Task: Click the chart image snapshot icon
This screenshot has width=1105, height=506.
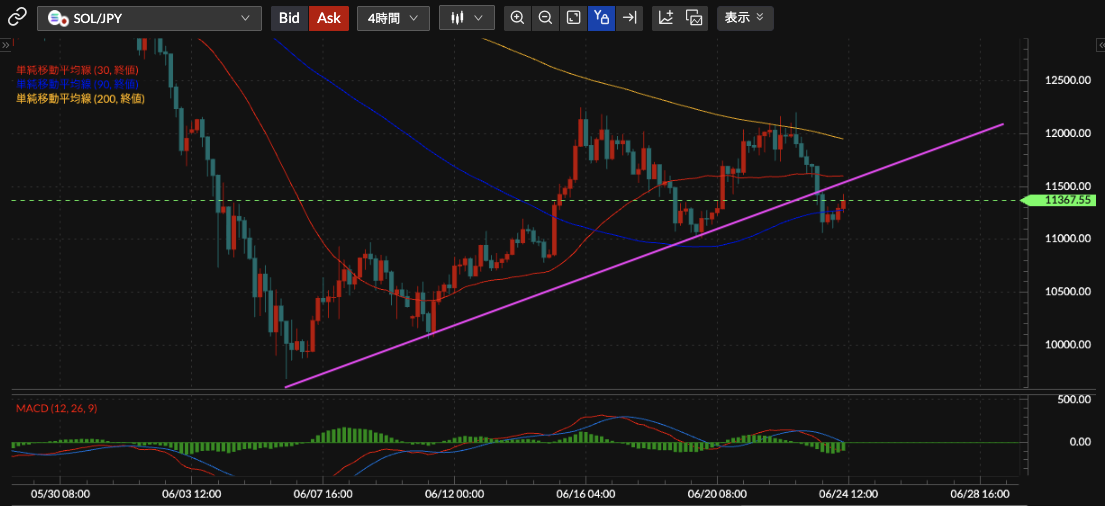Action: (695, 18)
